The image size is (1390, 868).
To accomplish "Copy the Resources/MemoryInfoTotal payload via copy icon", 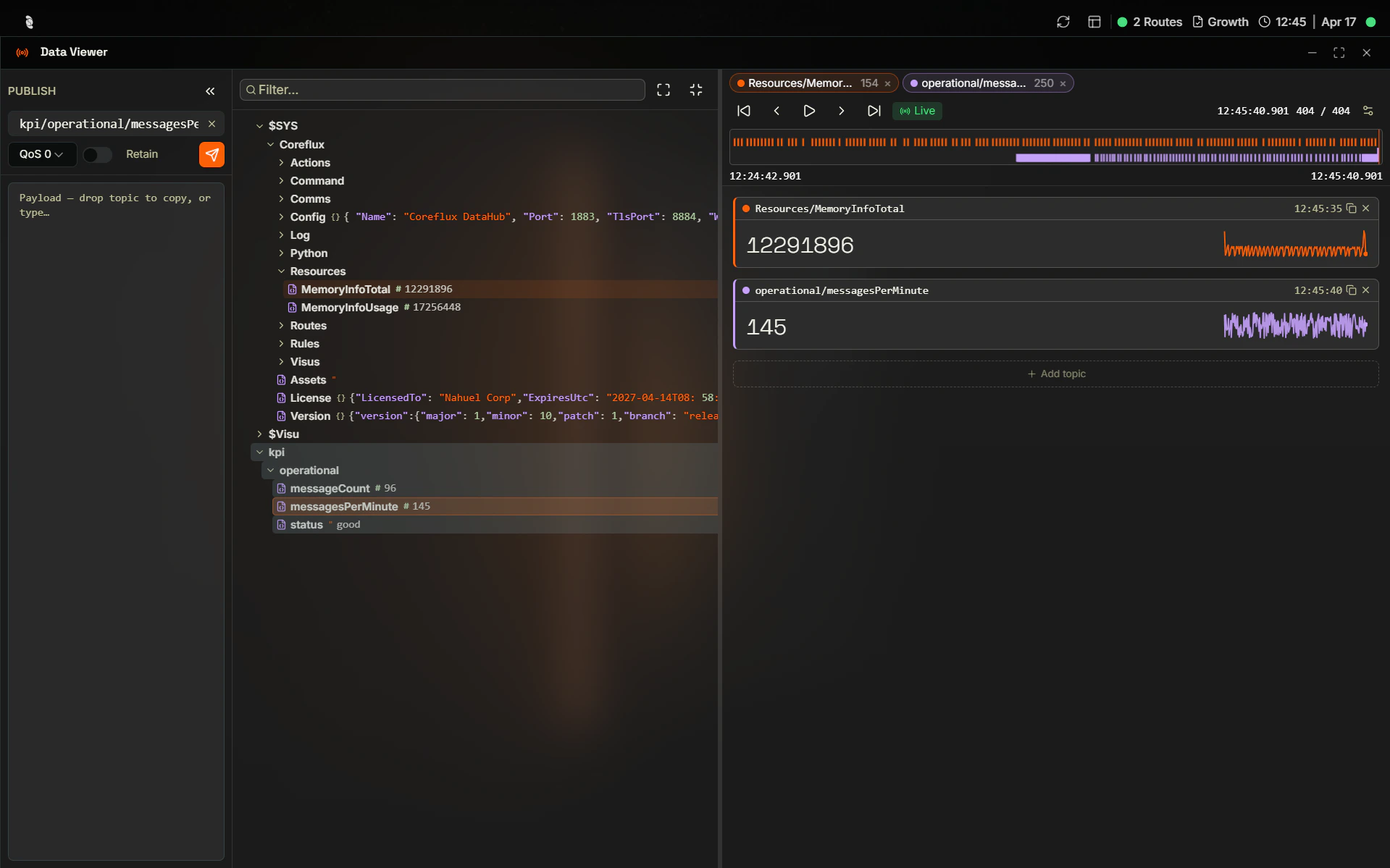I will coord(1350,208).
